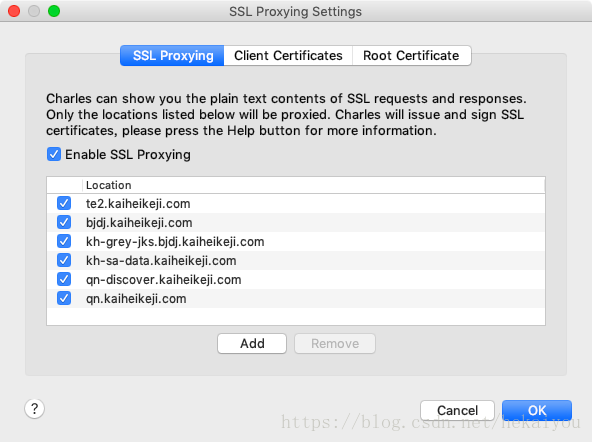Click the Remove button

point(335,343)
